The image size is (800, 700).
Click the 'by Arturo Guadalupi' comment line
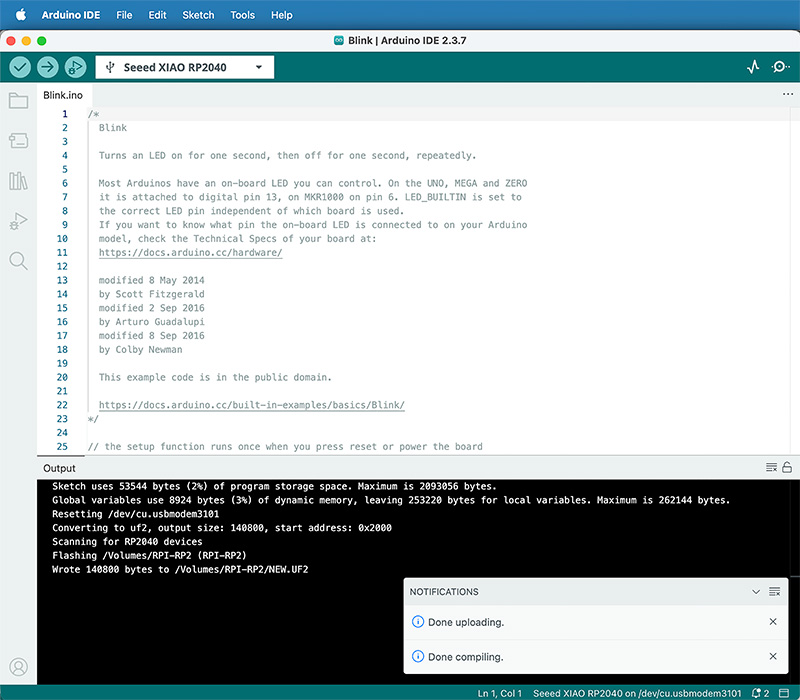152,322
